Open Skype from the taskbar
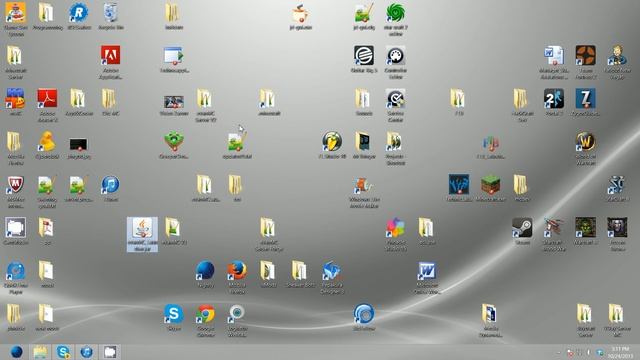This screenshot has height=360, width=640. click(63, 352)
